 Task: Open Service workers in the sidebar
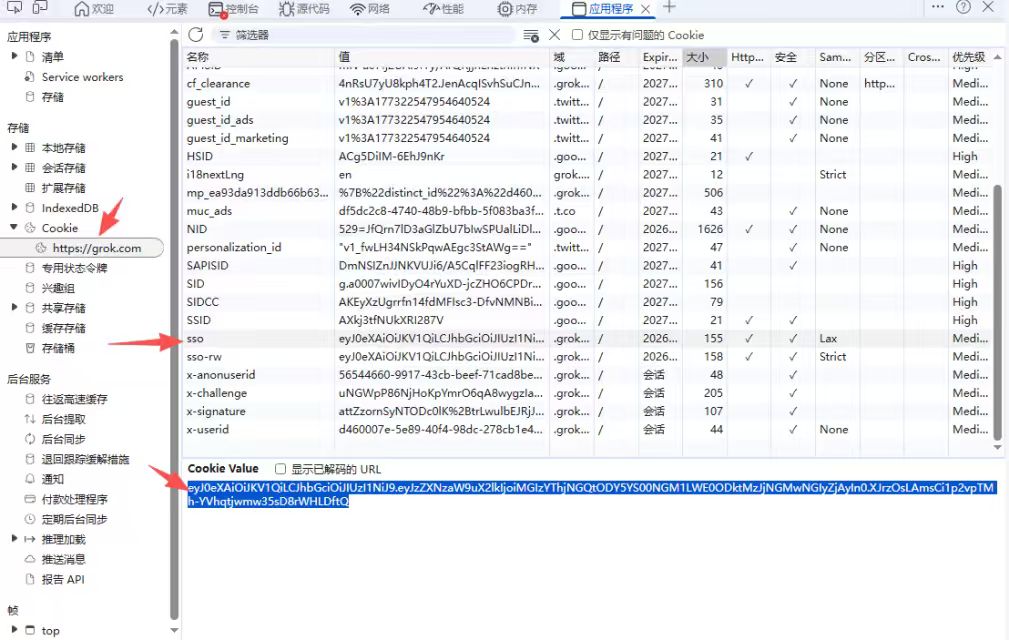tap(82, 77)
